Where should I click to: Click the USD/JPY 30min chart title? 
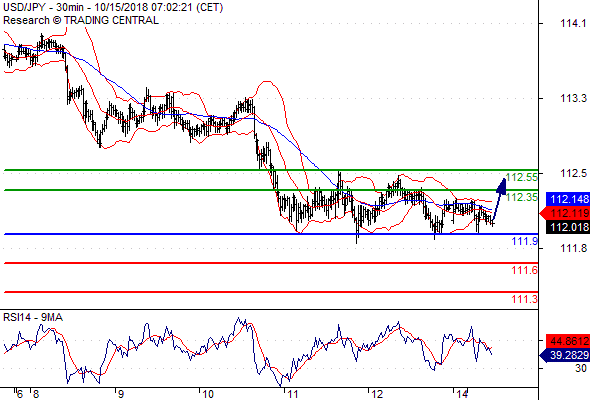pyautogui.click(x=113, y=7)
